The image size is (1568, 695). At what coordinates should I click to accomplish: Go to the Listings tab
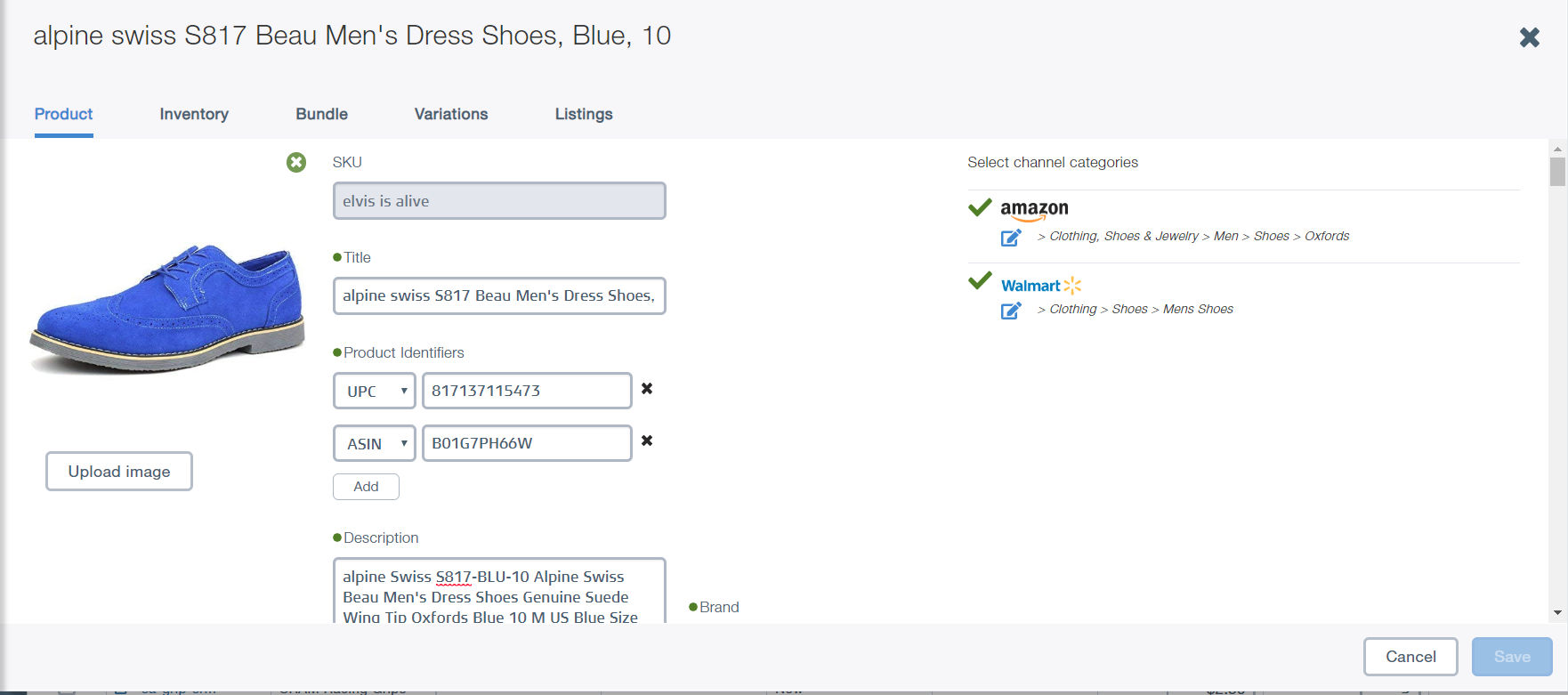(584, 114)
